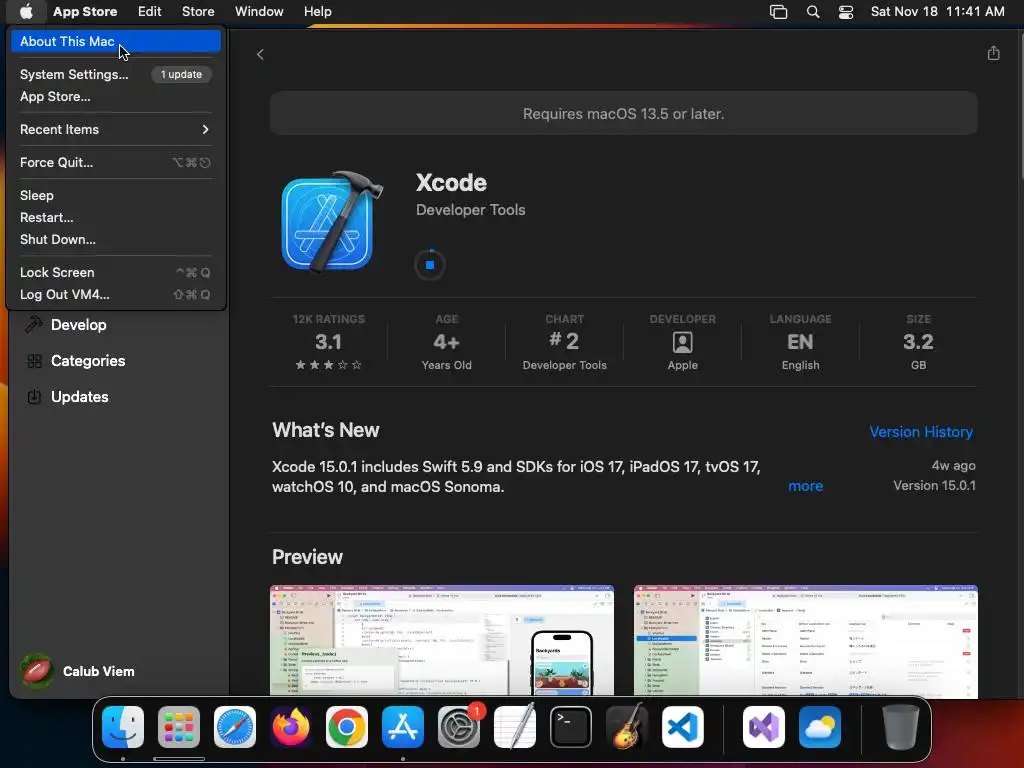Open the Help menu
The width and height of the screenshot is (1024, 768).
pos(317,11)
